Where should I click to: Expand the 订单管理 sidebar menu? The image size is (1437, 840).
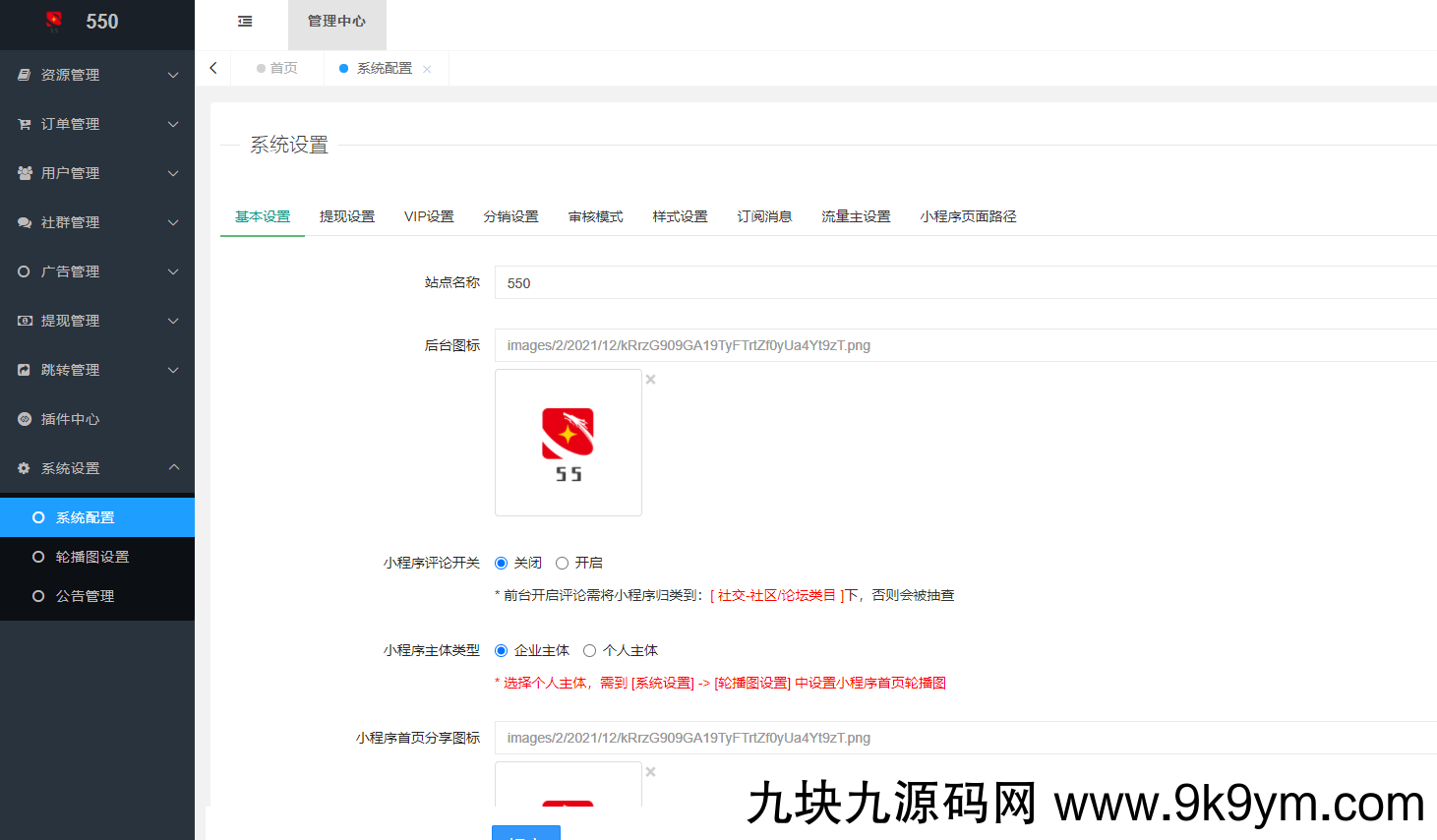tap(96, 124)
